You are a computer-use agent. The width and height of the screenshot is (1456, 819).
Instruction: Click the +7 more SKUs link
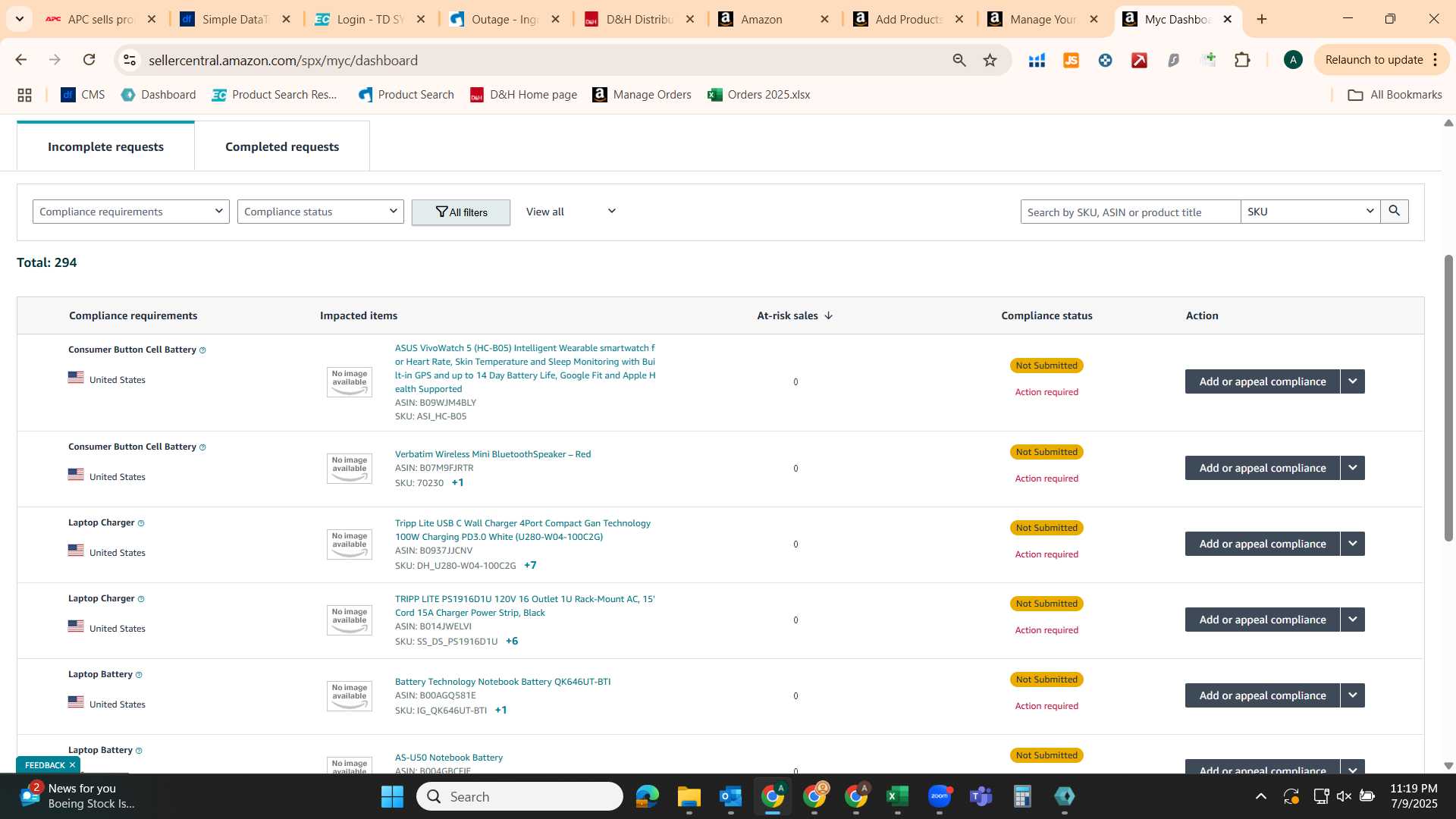coord(530,565)
